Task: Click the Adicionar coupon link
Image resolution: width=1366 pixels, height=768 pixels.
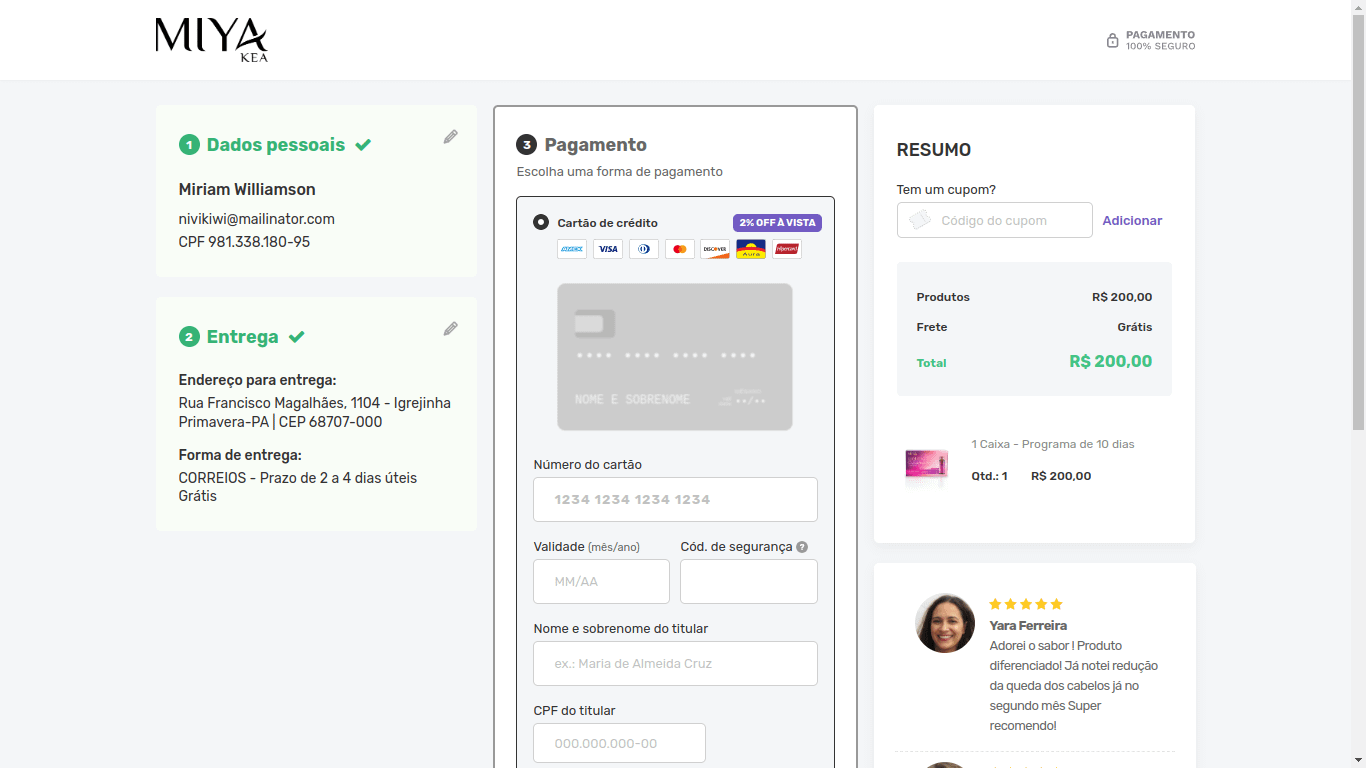Action: coord(1132,221)
